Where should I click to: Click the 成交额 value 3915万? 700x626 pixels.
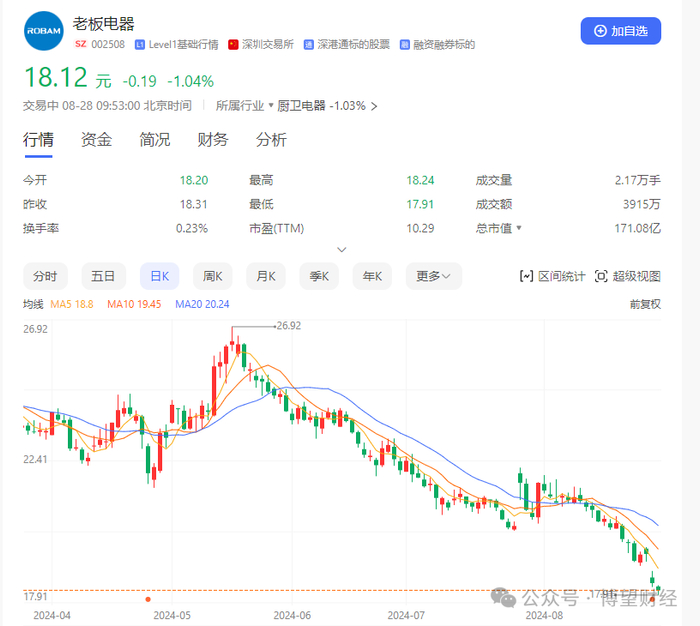[642, 204]
